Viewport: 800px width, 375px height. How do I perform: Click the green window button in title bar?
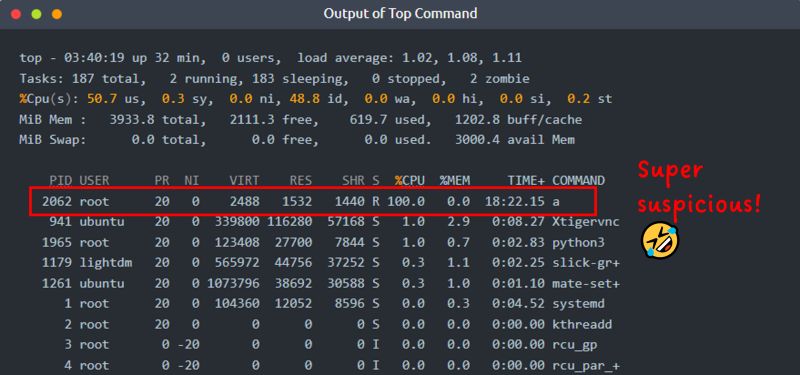pos(36,14)
